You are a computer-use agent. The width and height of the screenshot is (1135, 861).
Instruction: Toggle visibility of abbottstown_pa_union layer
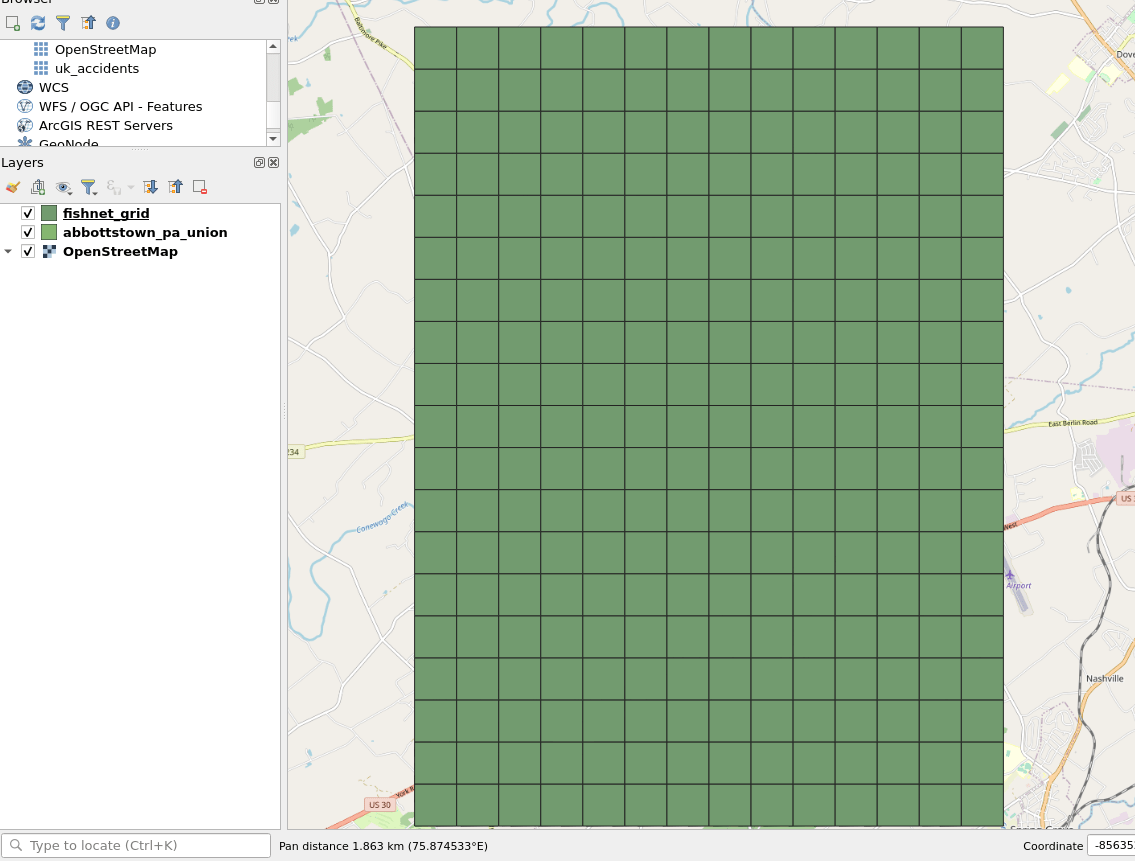(27, 232)
